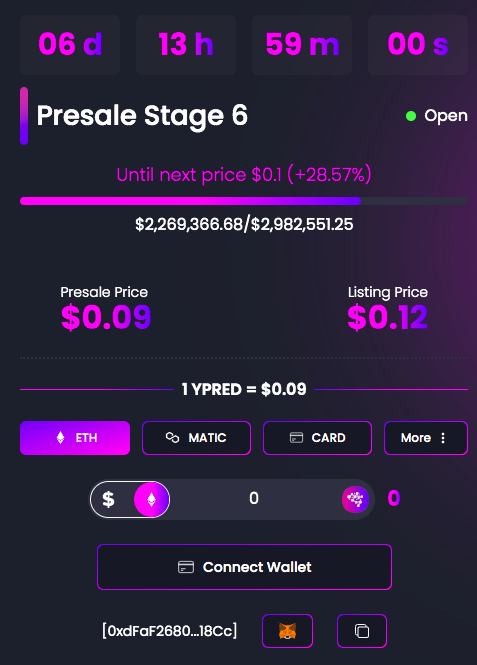Select the CARD payment option
This screenshot has width=477, height=665.
click(318, 438)
